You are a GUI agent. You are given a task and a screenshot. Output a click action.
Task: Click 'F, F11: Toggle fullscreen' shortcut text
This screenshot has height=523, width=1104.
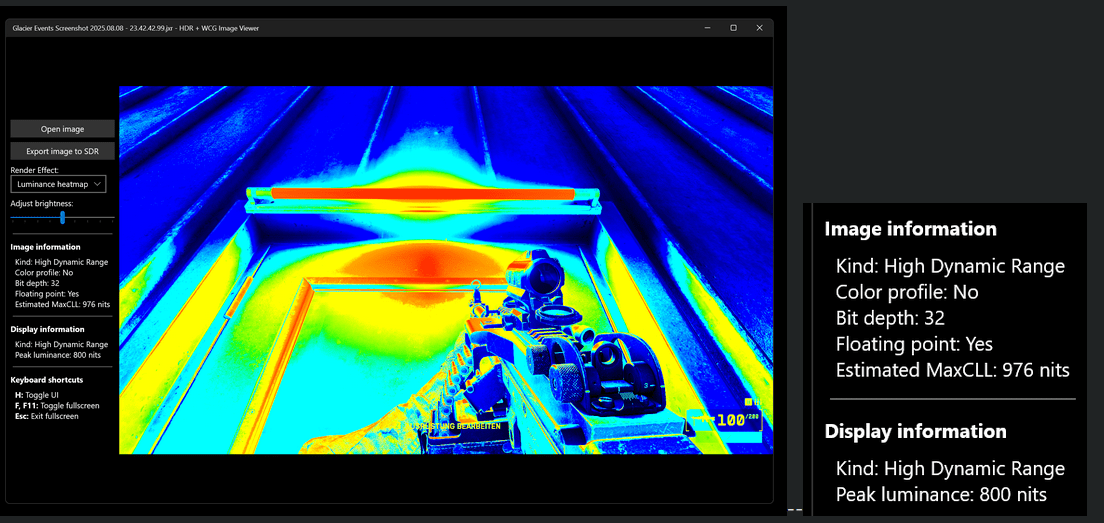pos(57,405)
